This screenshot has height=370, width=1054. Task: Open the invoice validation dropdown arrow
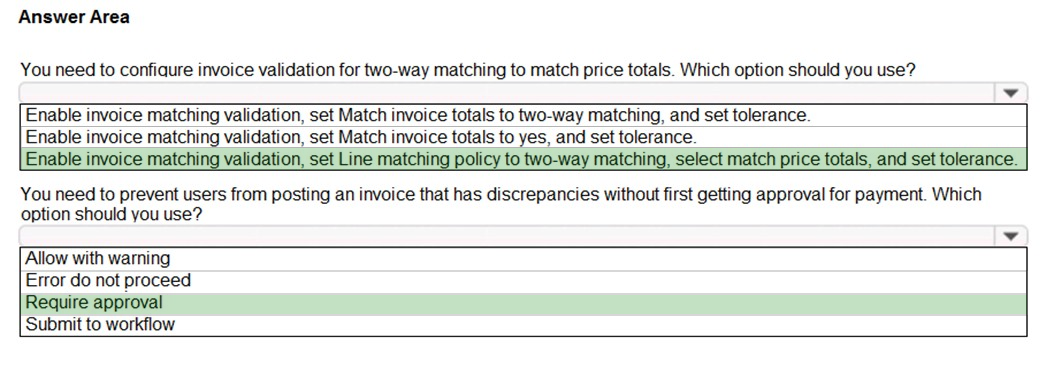[1010, 93]
